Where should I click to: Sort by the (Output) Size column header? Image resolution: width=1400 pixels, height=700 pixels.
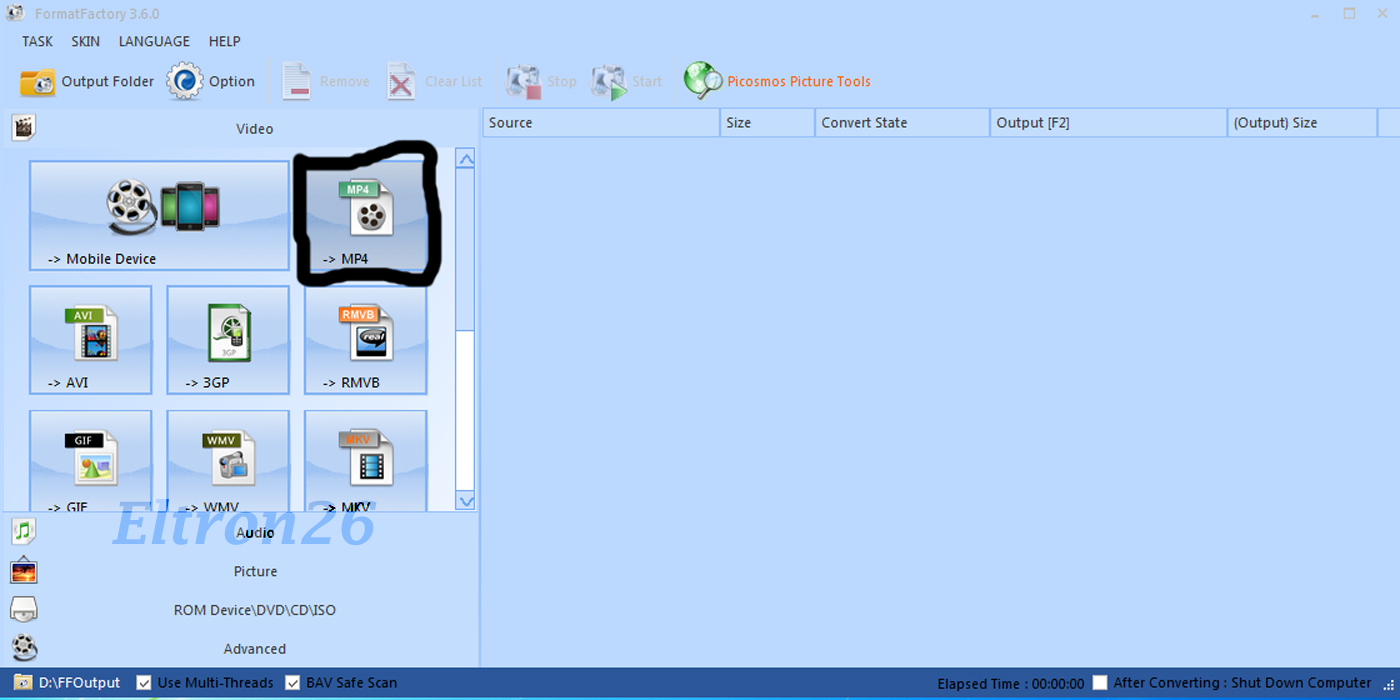(x=1303, y=123)
